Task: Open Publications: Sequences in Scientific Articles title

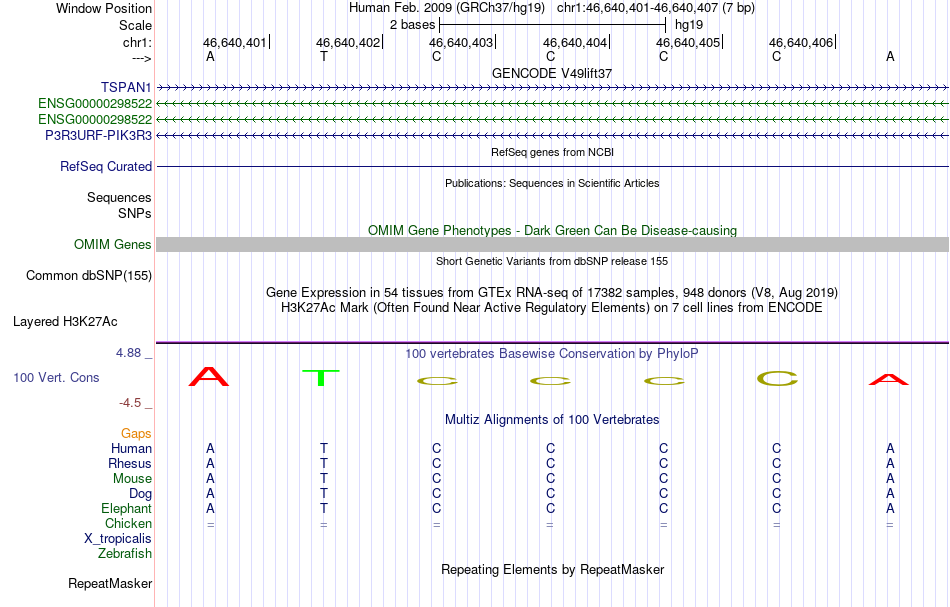Action: point(552,184)
